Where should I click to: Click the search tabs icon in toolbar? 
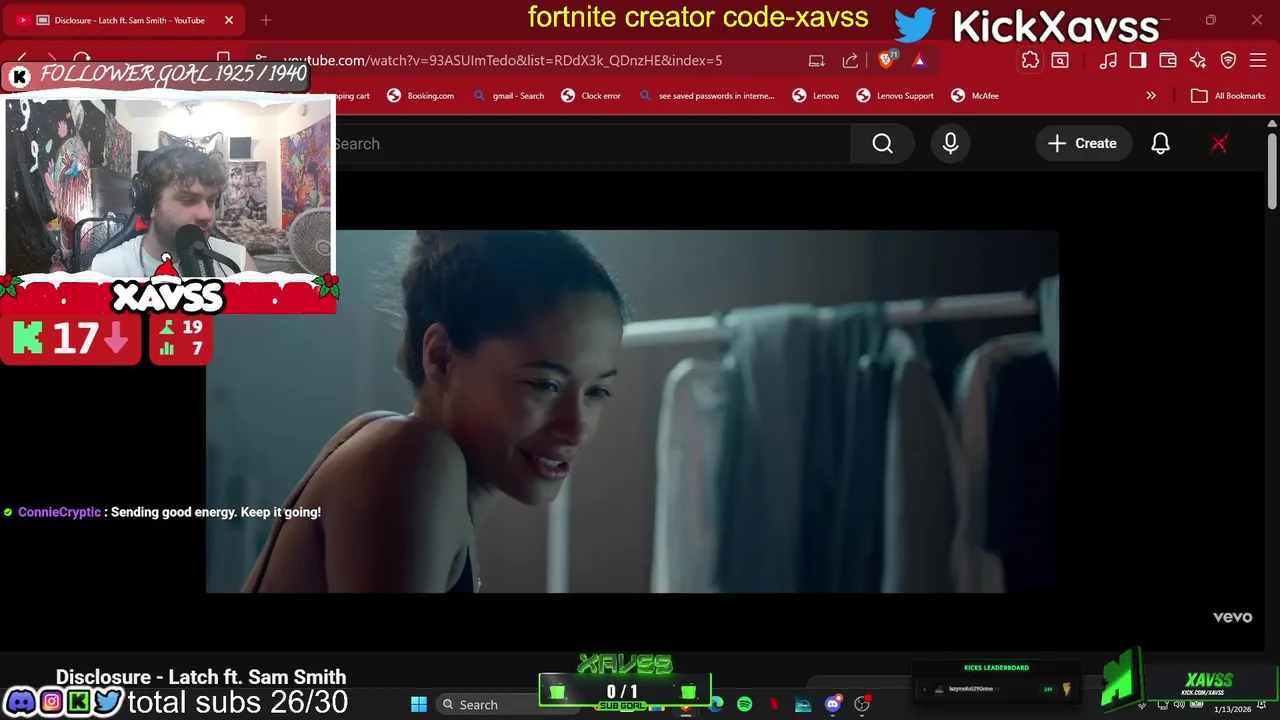[1060, 60]
